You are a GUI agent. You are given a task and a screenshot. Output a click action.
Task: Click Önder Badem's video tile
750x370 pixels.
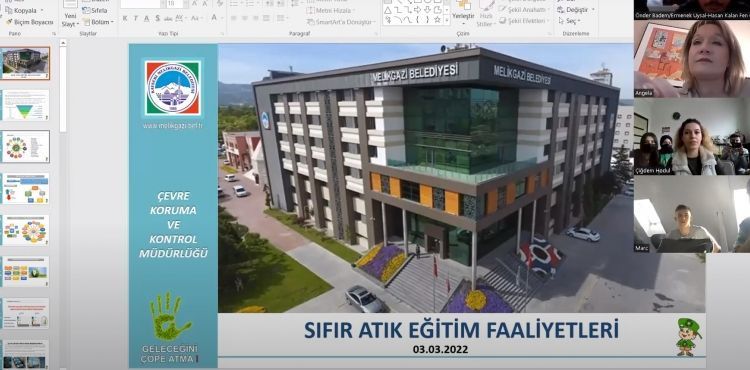point(692,10)
